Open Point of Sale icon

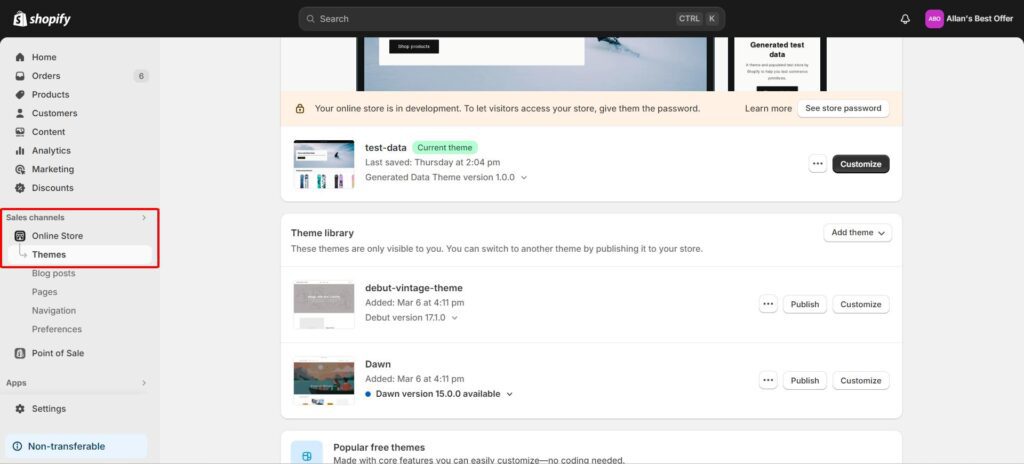coord(20,353)
